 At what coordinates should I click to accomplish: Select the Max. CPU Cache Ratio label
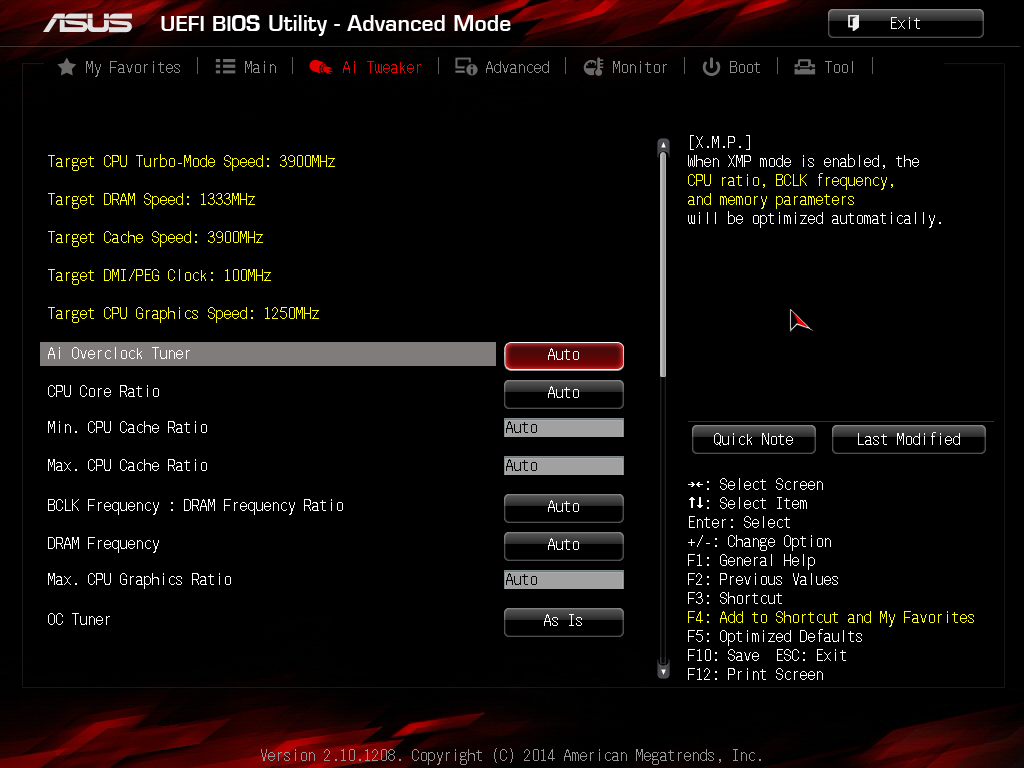127,466
